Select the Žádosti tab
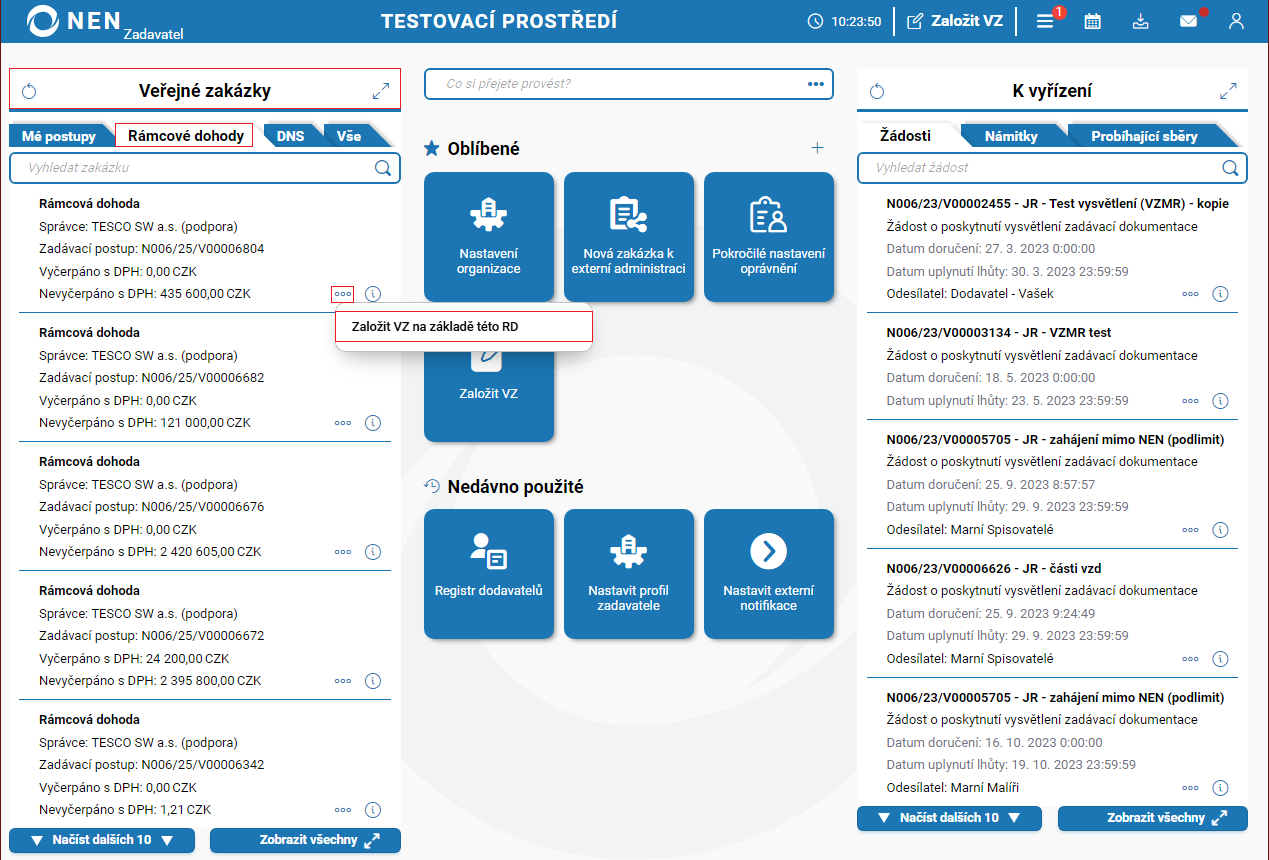 tap(905, 135)
